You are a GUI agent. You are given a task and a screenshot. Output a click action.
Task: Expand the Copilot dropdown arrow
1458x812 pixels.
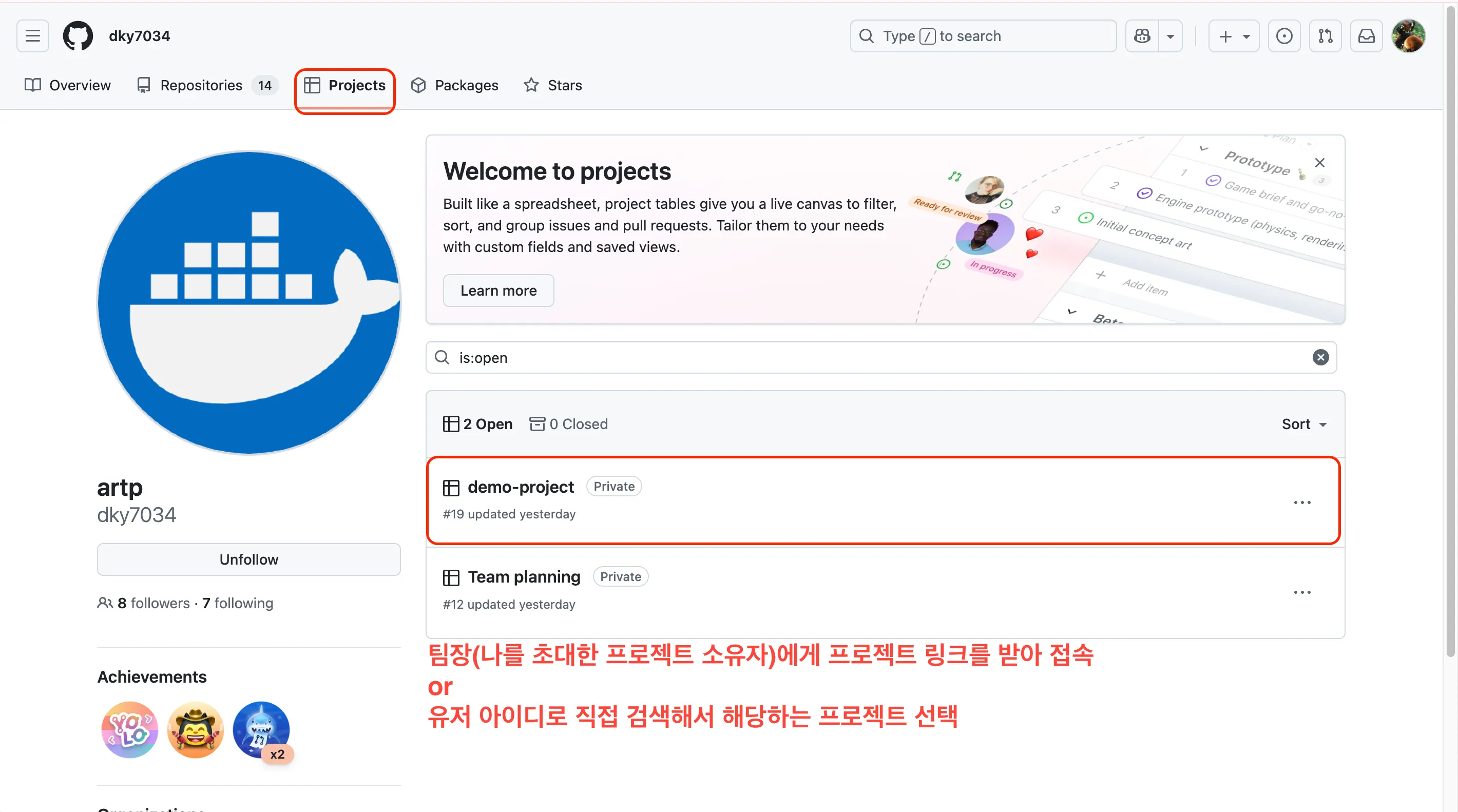point(1170,36)
